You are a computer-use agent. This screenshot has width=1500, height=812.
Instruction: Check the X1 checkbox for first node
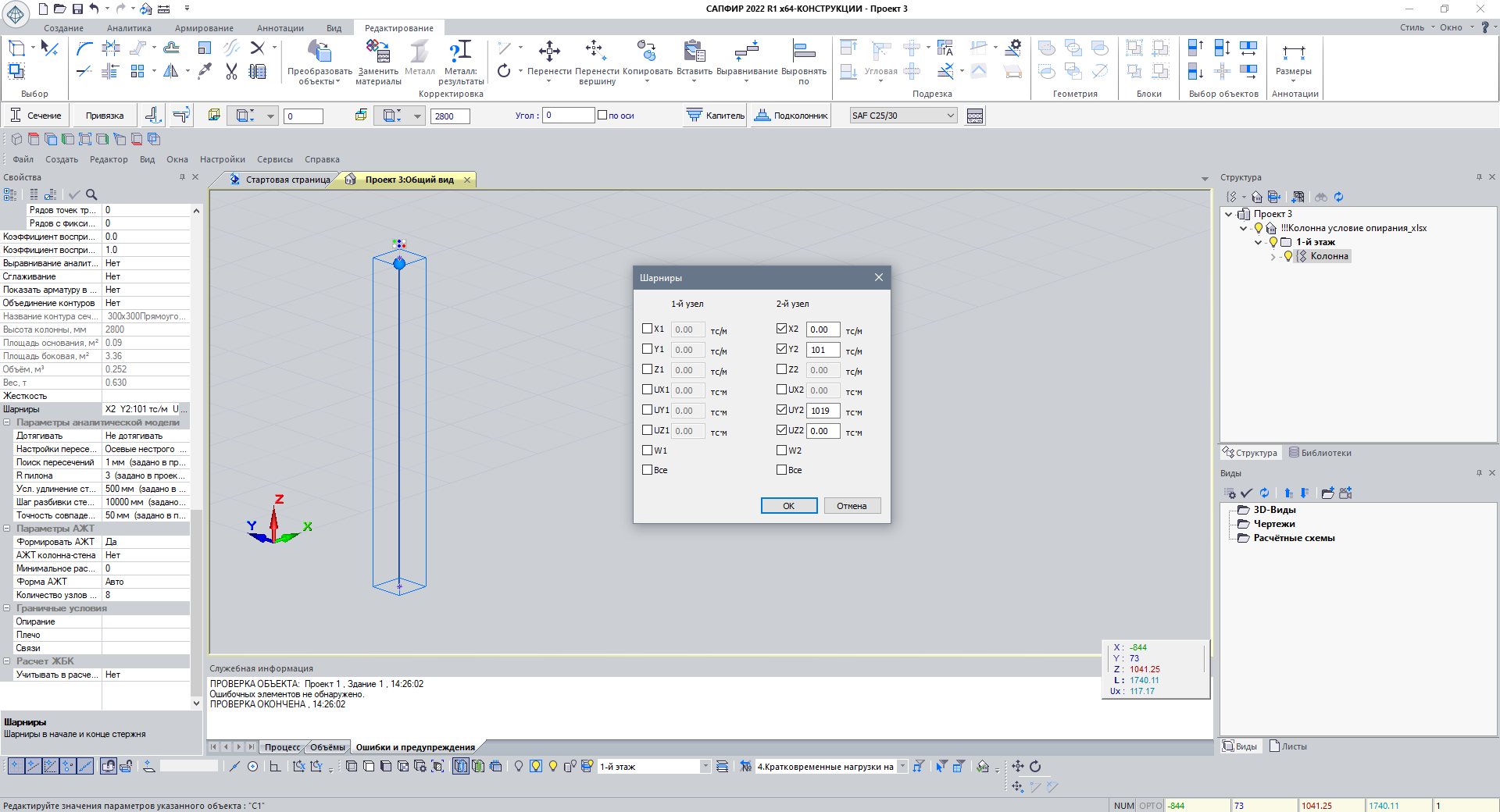coord(647,329)
